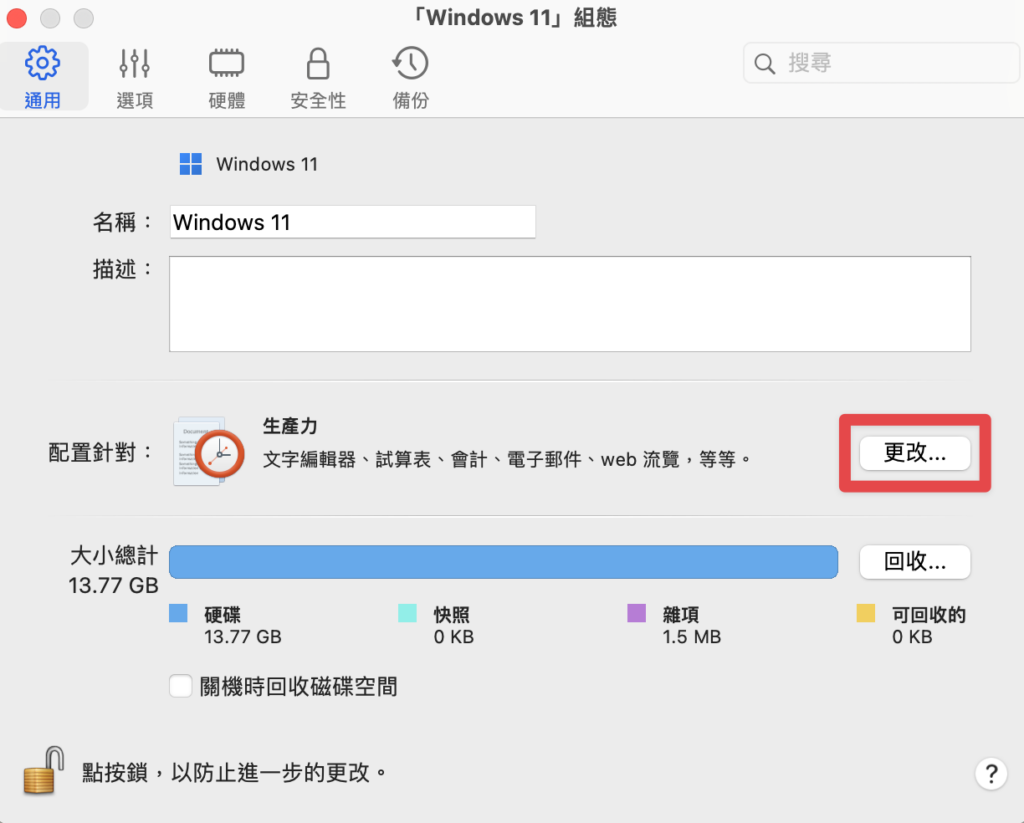Open the 備份 backup tab
The image size is (1024, 823).
click(x=410, y=76)
